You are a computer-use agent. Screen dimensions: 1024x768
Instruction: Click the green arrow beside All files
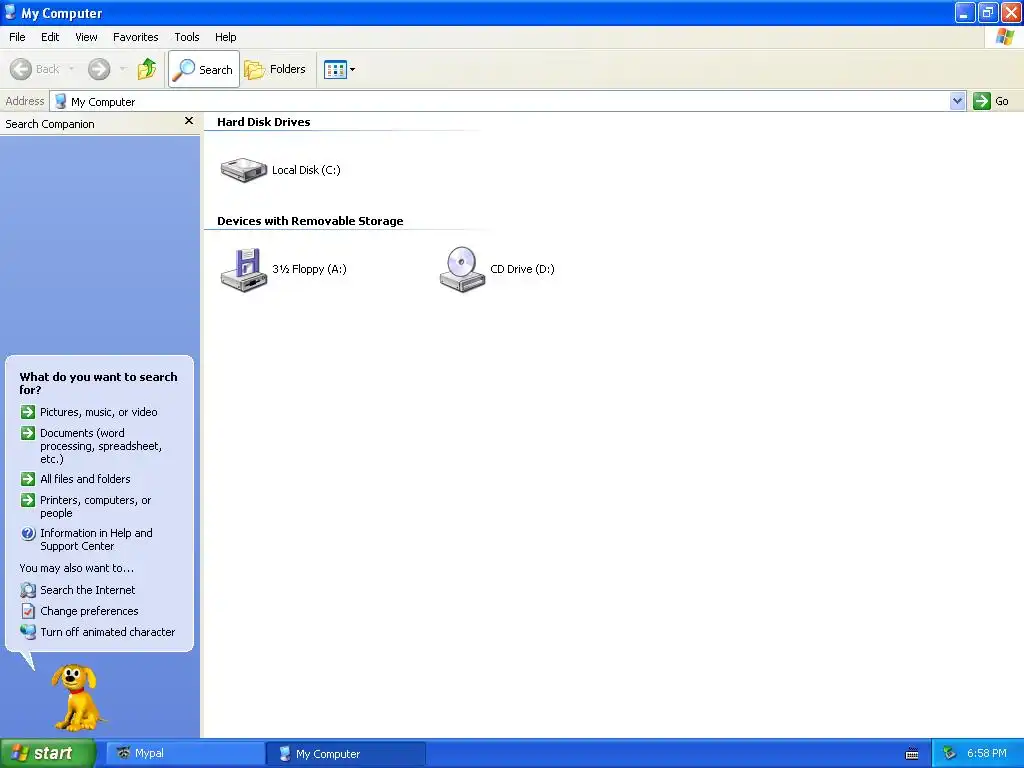27,479
